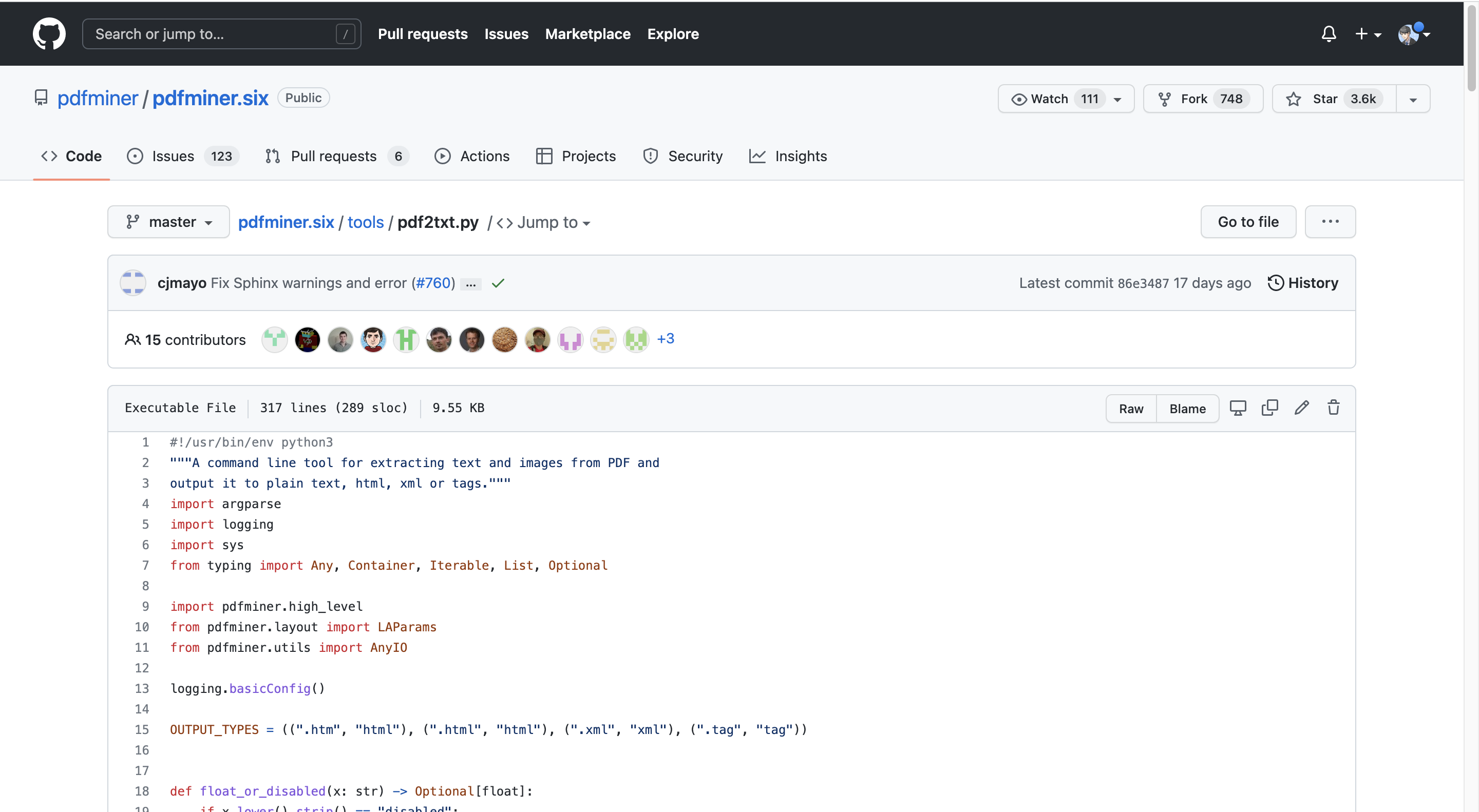Open the second contributor's dark avatar
This screenshot has height=812, width=1479.
tap(307, 340)
